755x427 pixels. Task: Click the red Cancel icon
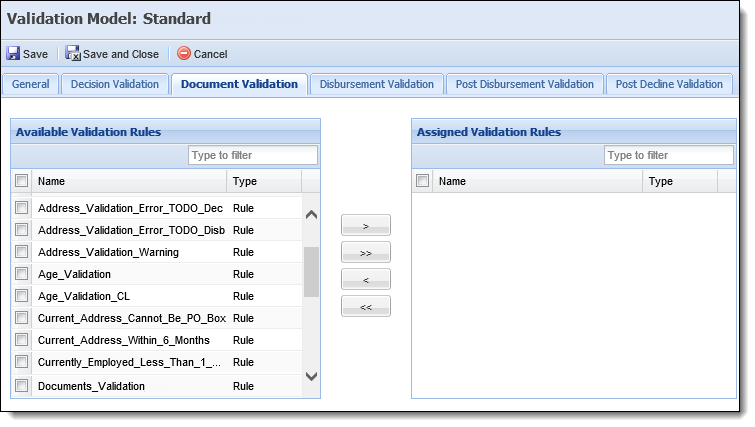(184, 53)
